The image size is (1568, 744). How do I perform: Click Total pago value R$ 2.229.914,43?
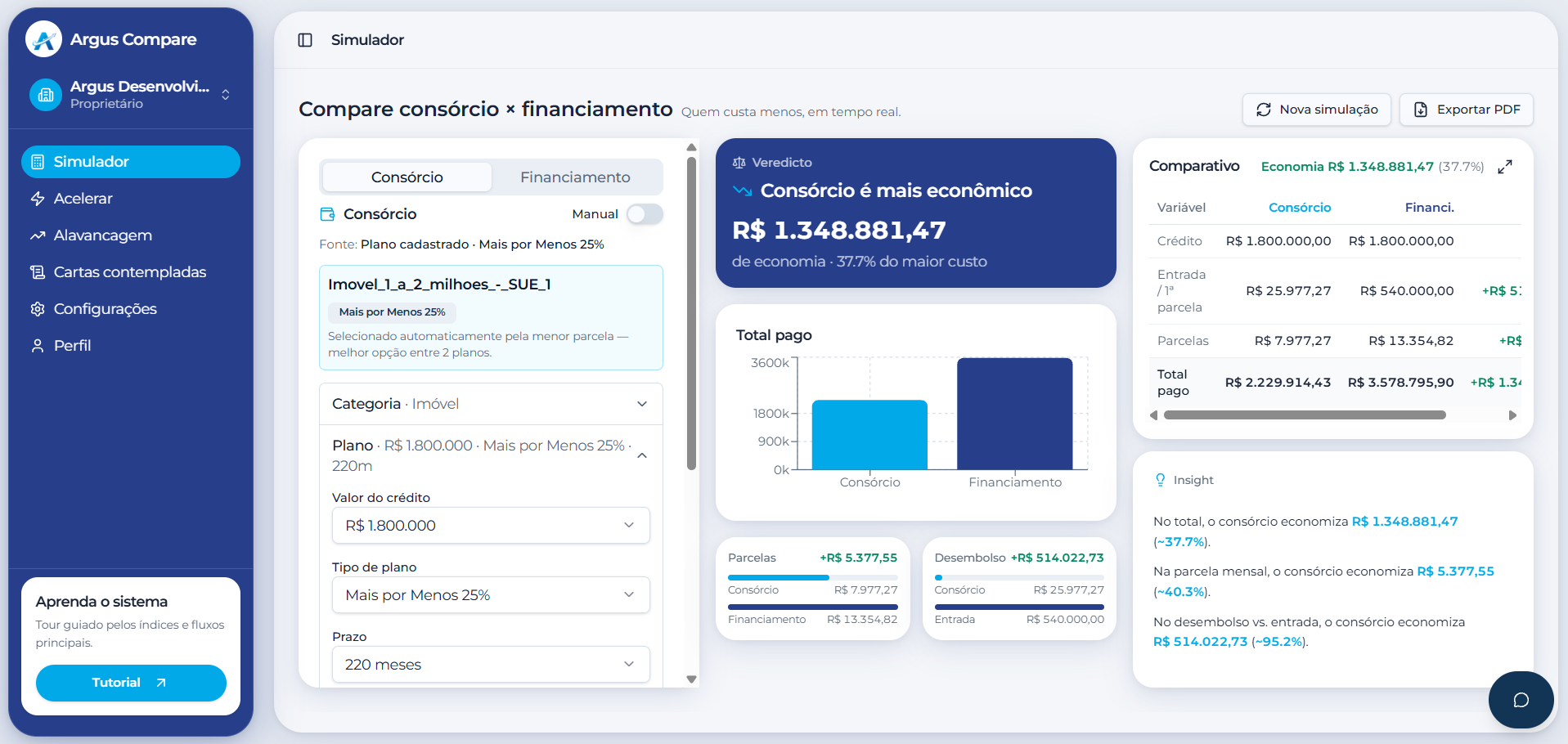[1278, 383]
